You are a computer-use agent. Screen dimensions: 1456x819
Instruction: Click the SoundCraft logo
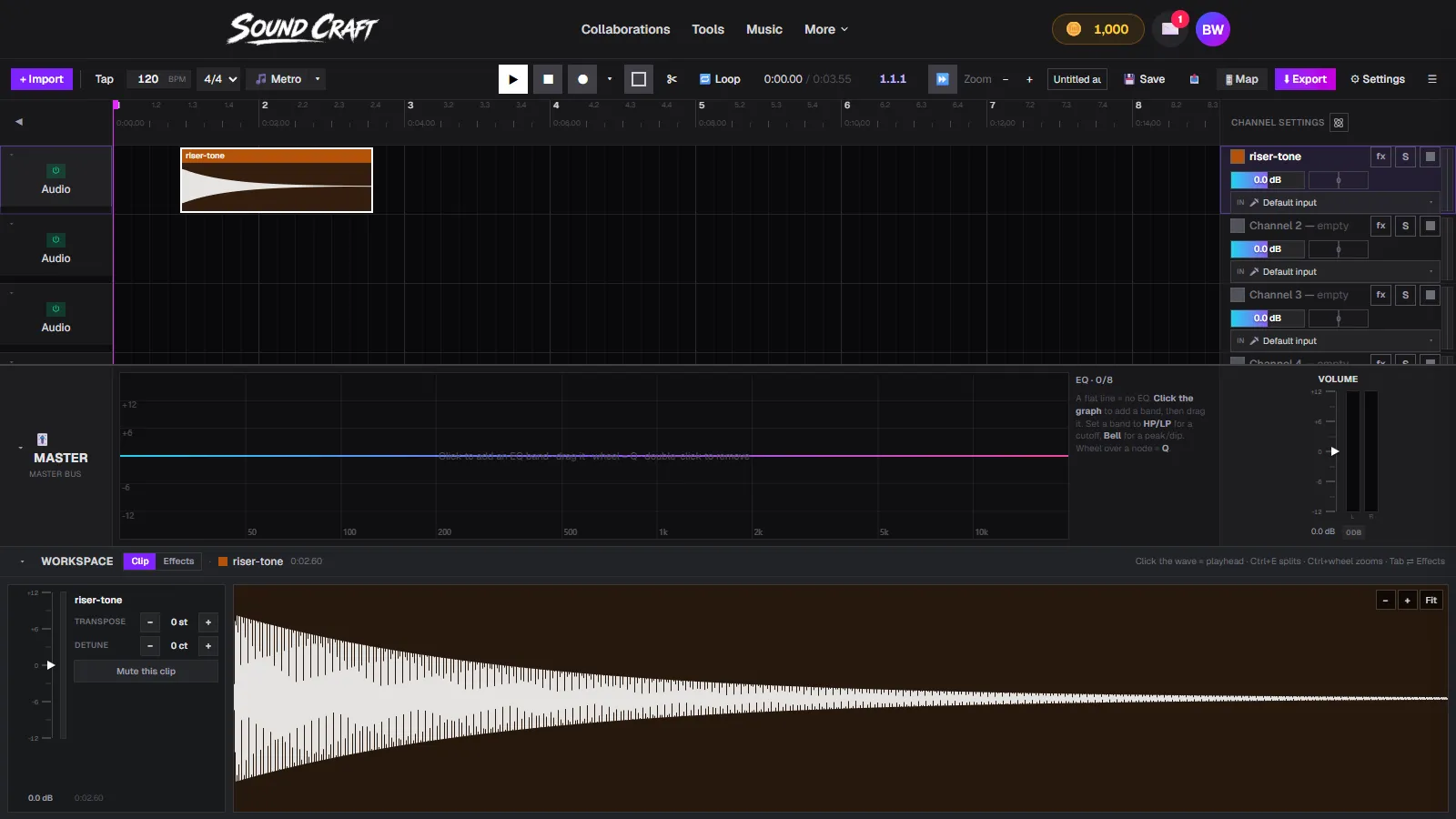(x=303, y=29)
